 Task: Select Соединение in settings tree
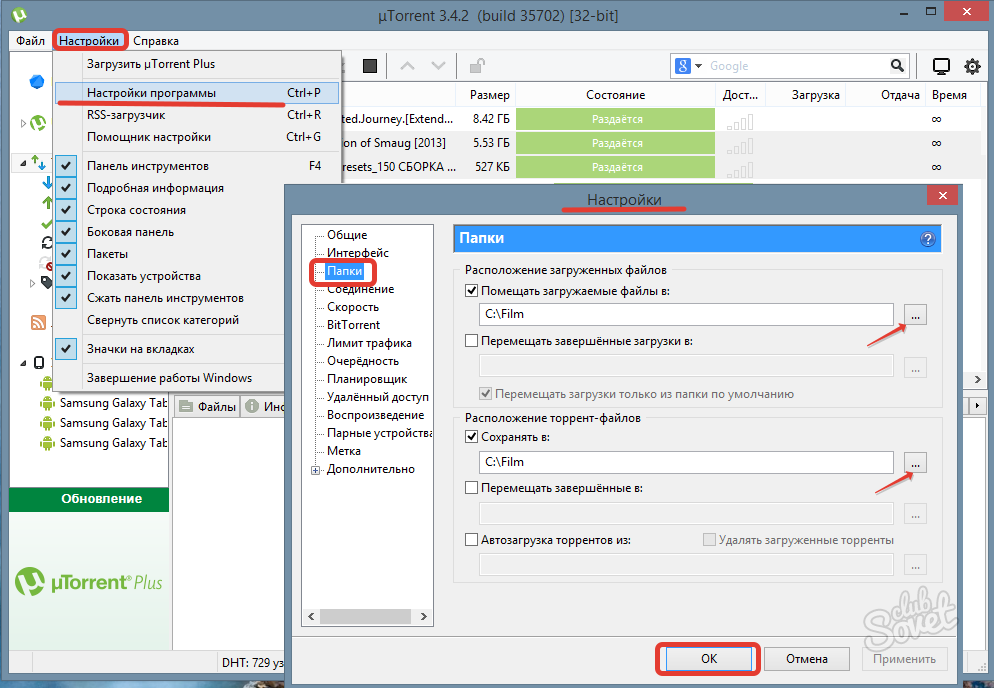click(360, 289)
